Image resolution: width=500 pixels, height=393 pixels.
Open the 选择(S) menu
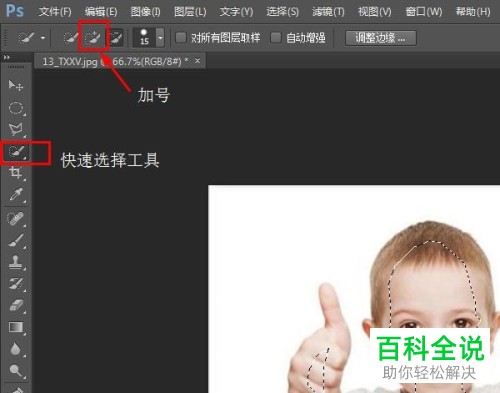(x=282, y=12)
